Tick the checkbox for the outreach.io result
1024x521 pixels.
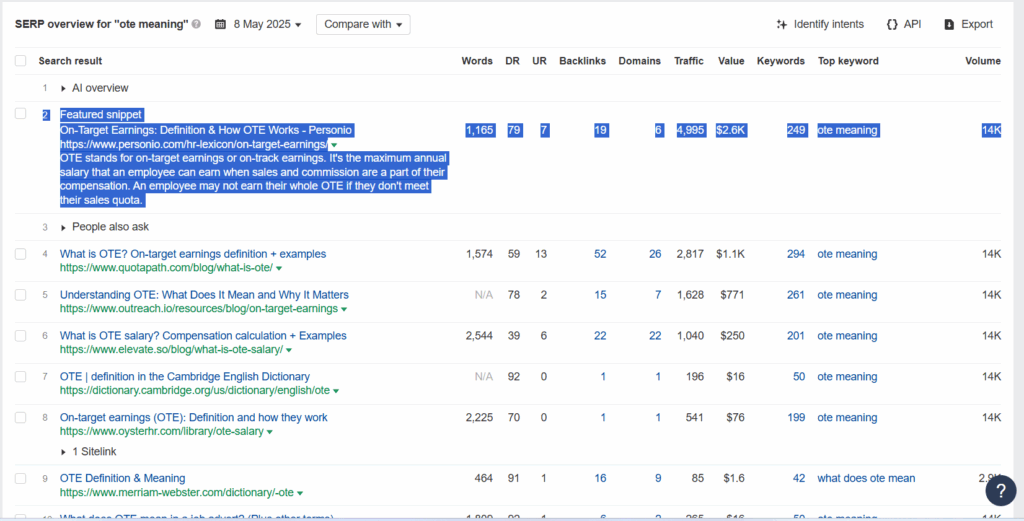pyautogui.click(x=21, y=295)
